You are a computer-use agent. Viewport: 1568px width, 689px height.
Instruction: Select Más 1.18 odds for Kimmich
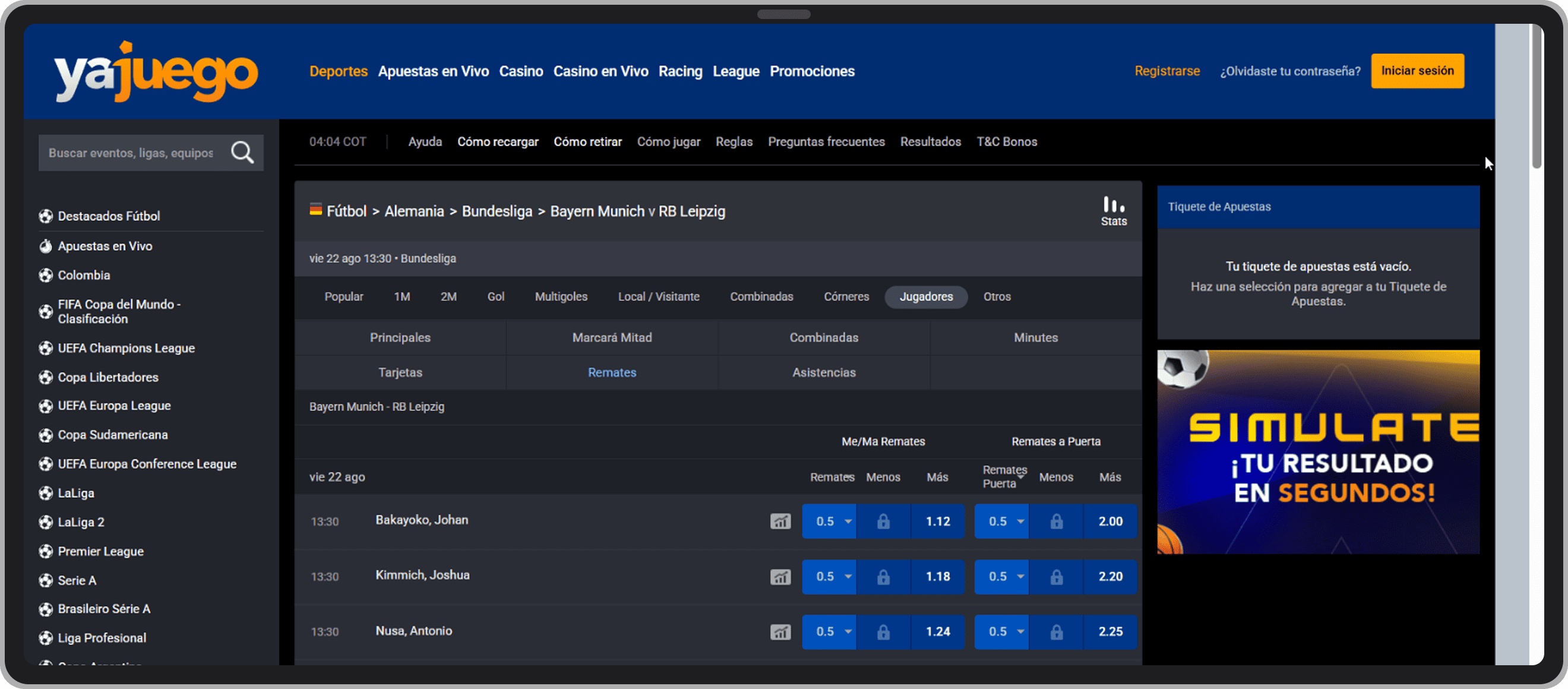click(x=938, y=576)
